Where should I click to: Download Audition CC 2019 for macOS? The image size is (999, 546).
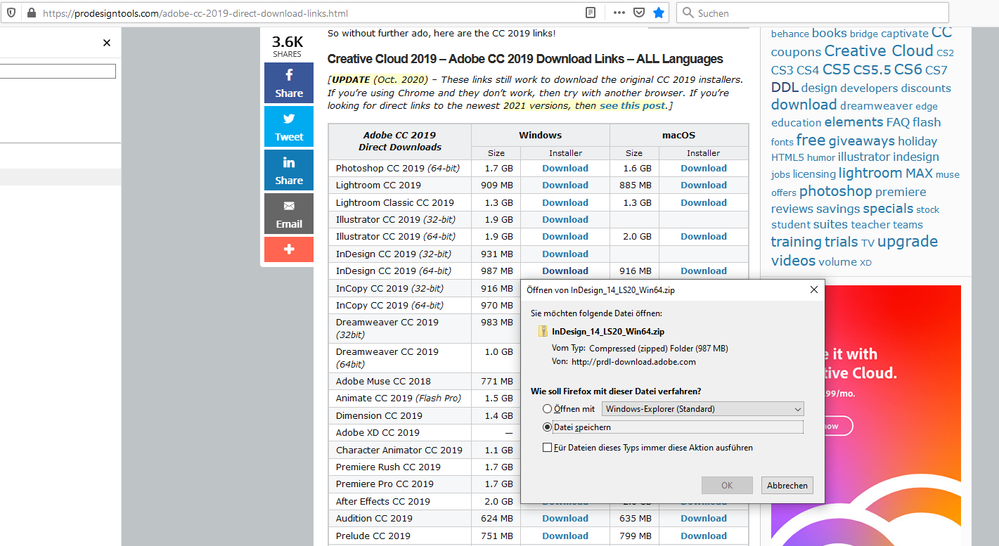703,519
